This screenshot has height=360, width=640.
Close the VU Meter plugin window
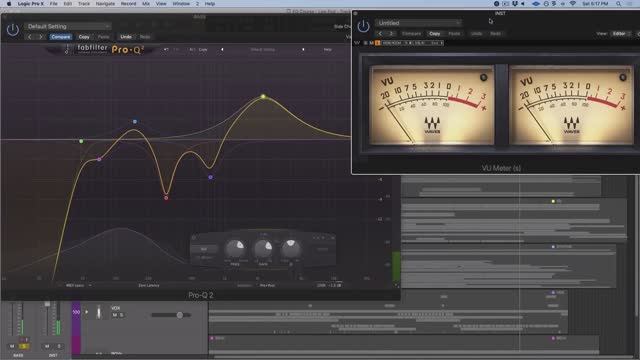point(355,13)
